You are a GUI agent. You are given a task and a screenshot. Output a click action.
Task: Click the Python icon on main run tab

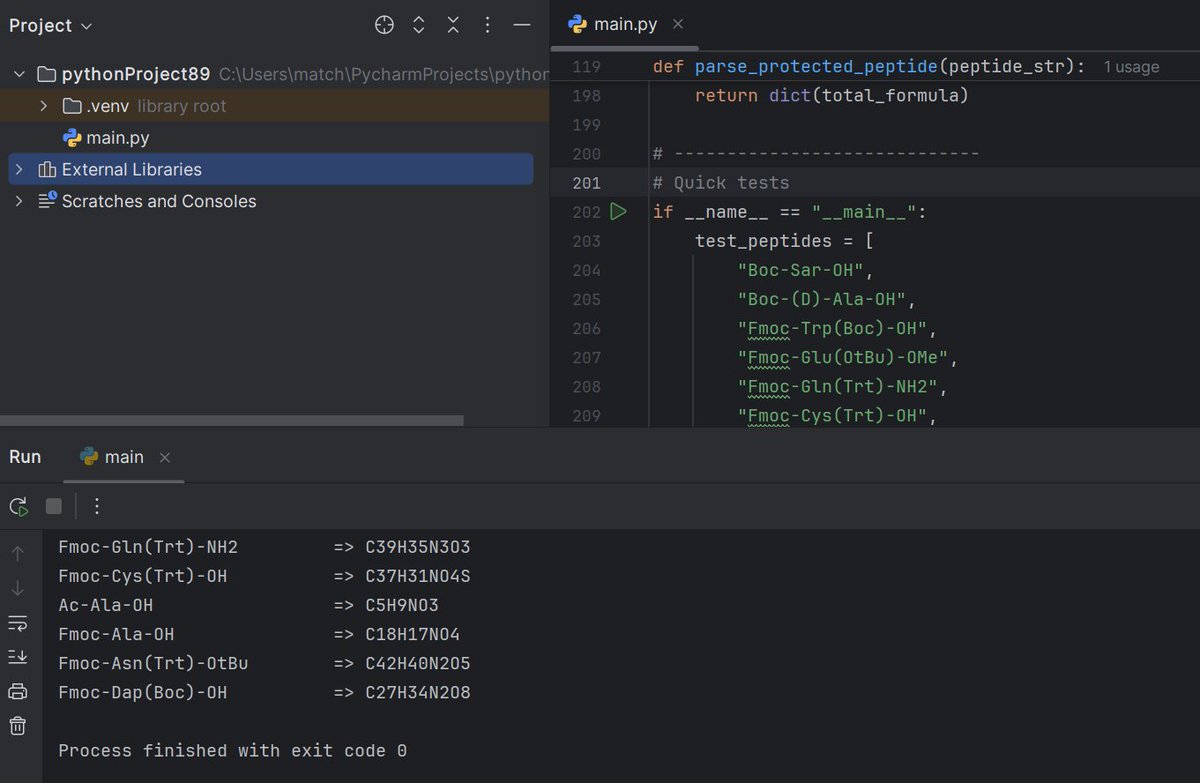[89, 457]
